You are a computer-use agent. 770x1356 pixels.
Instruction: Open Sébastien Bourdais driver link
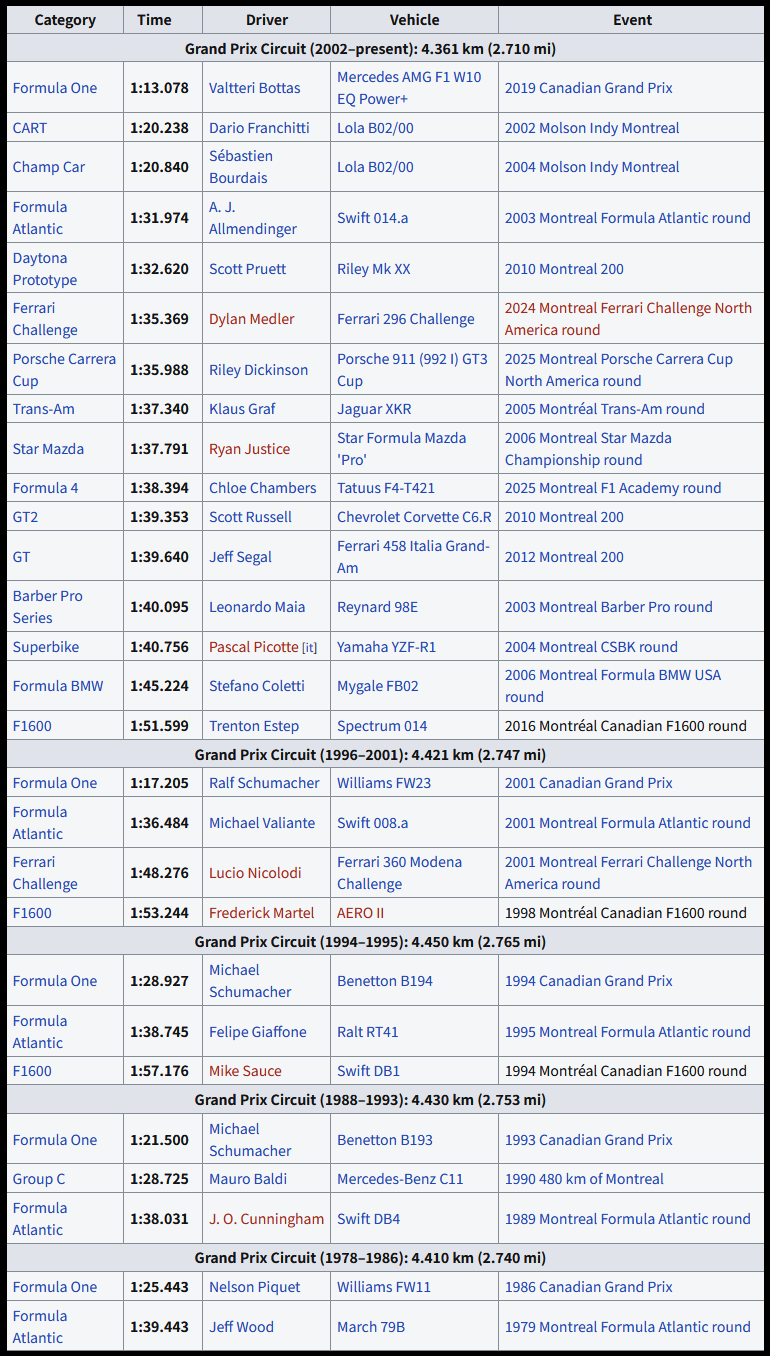click(x=241, y=167)
